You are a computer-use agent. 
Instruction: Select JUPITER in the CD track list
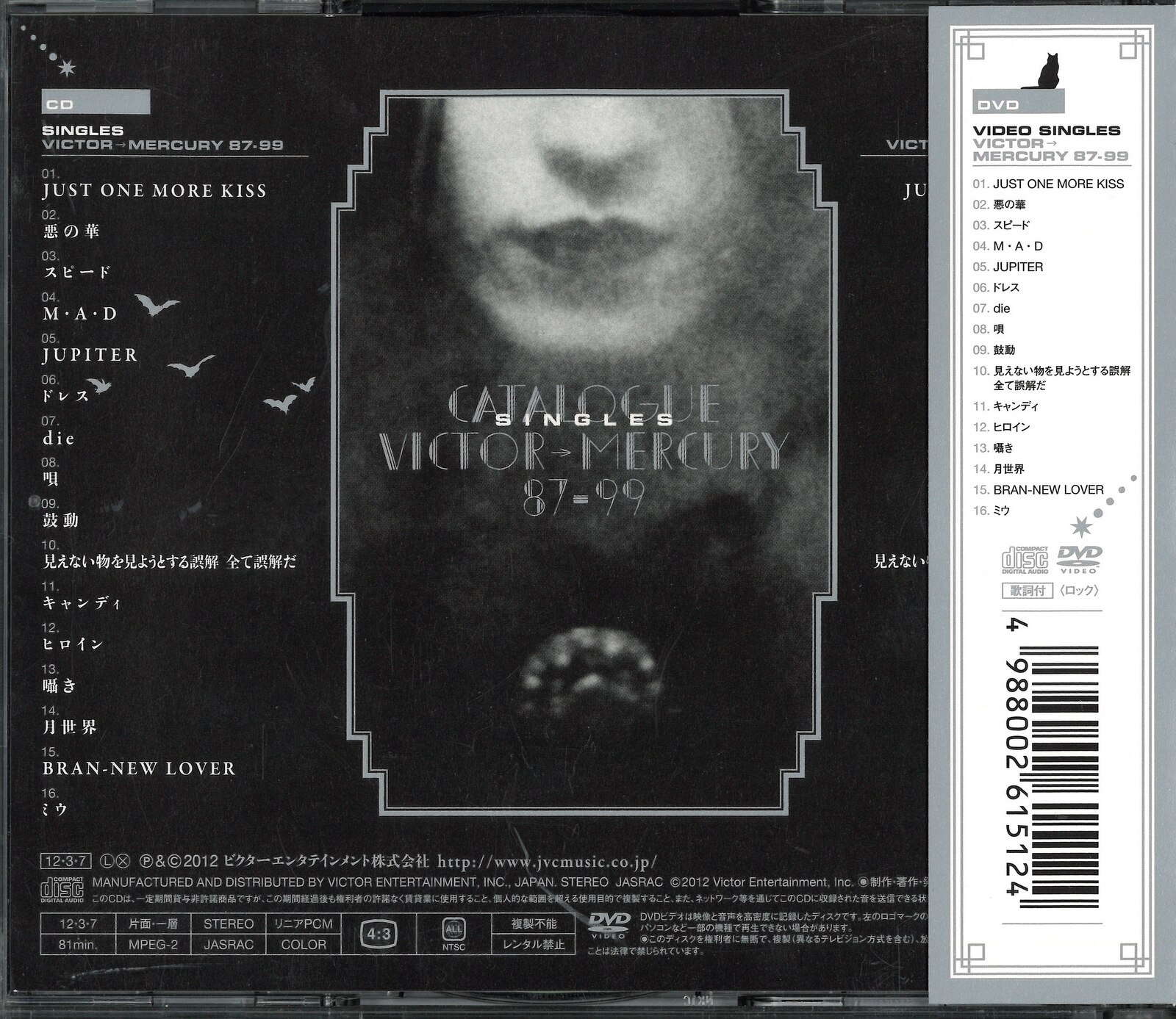(90, 355)
